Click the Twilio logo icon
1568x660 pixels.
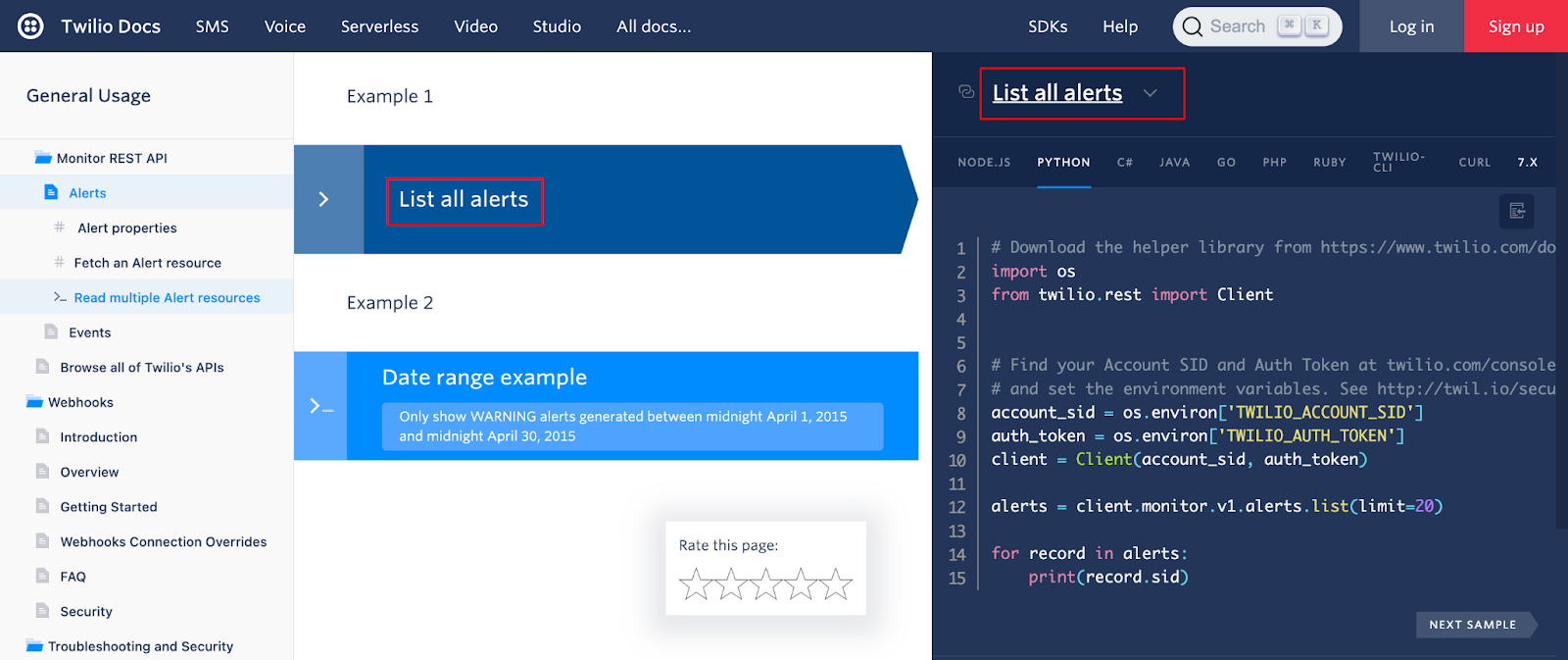(x=30, y=26)
